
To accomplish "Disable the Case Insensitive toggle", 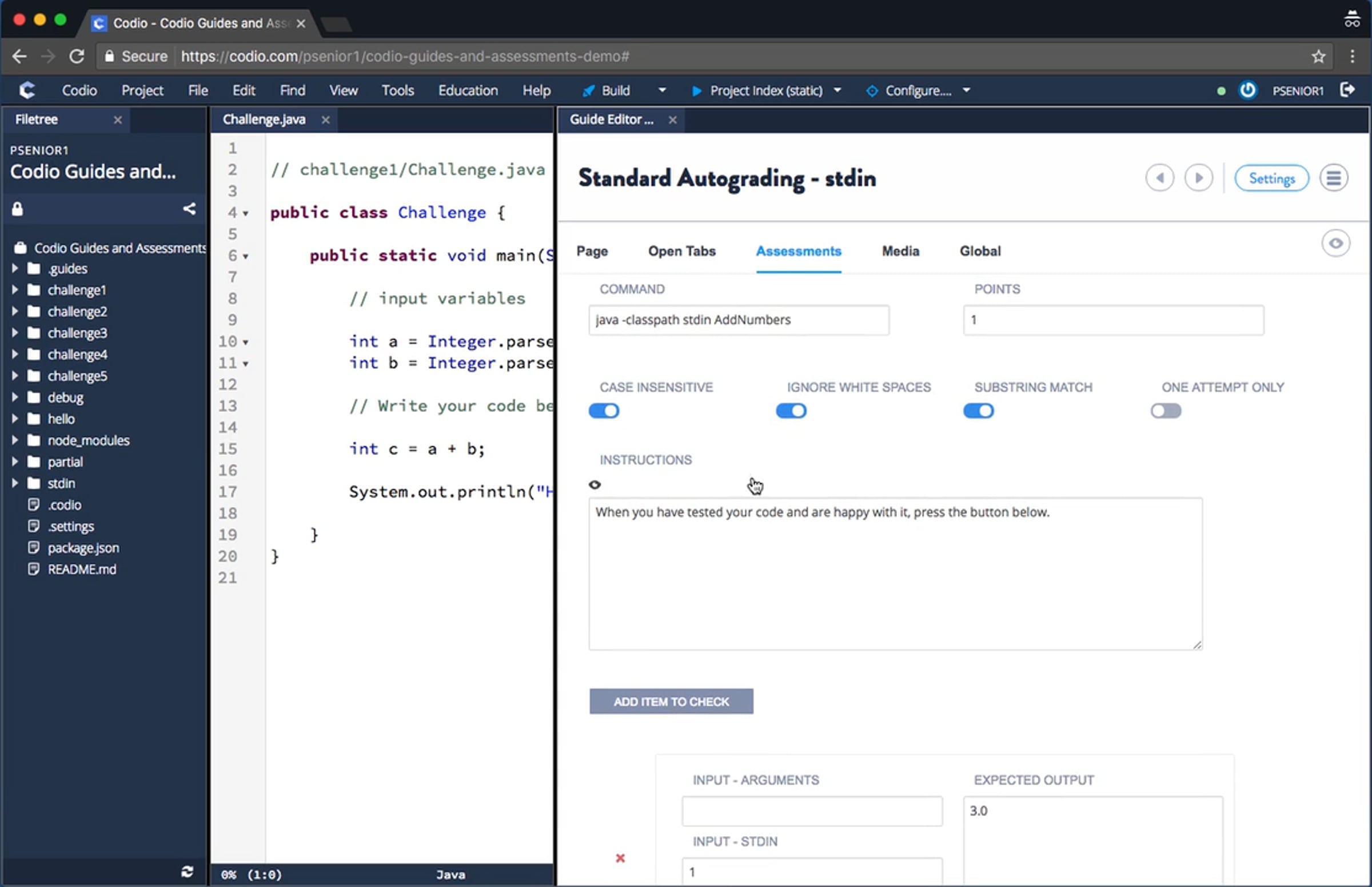I will click(603, 411).
